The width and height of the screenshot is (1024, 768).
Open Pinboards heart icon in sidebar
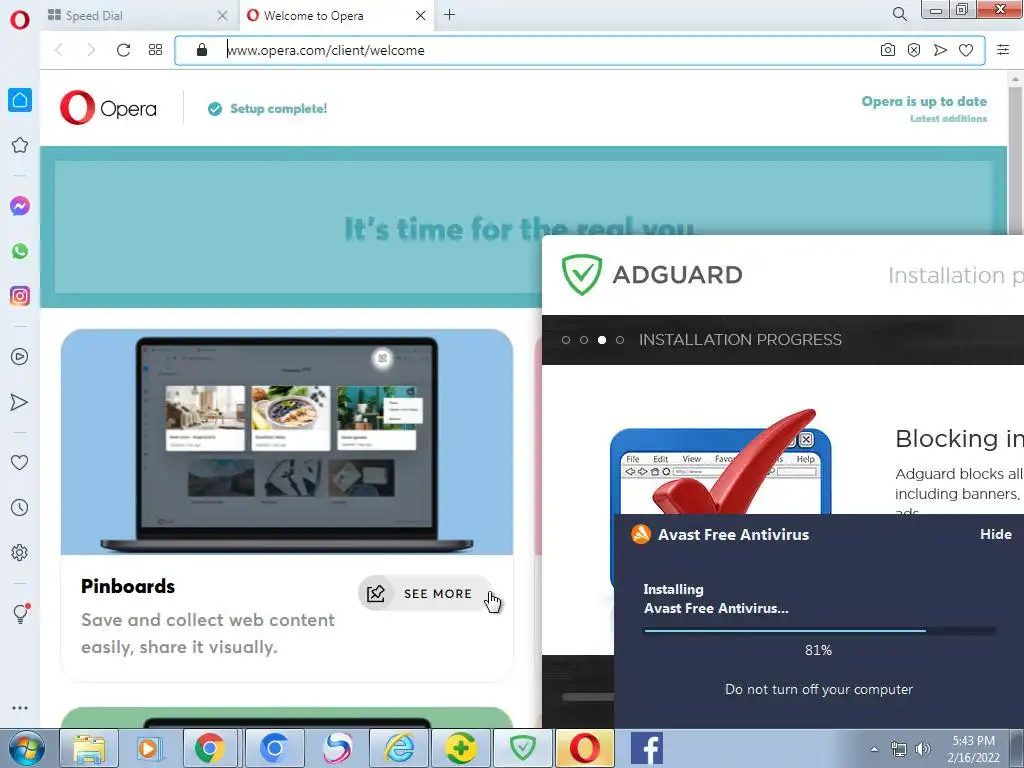(20, 462)
